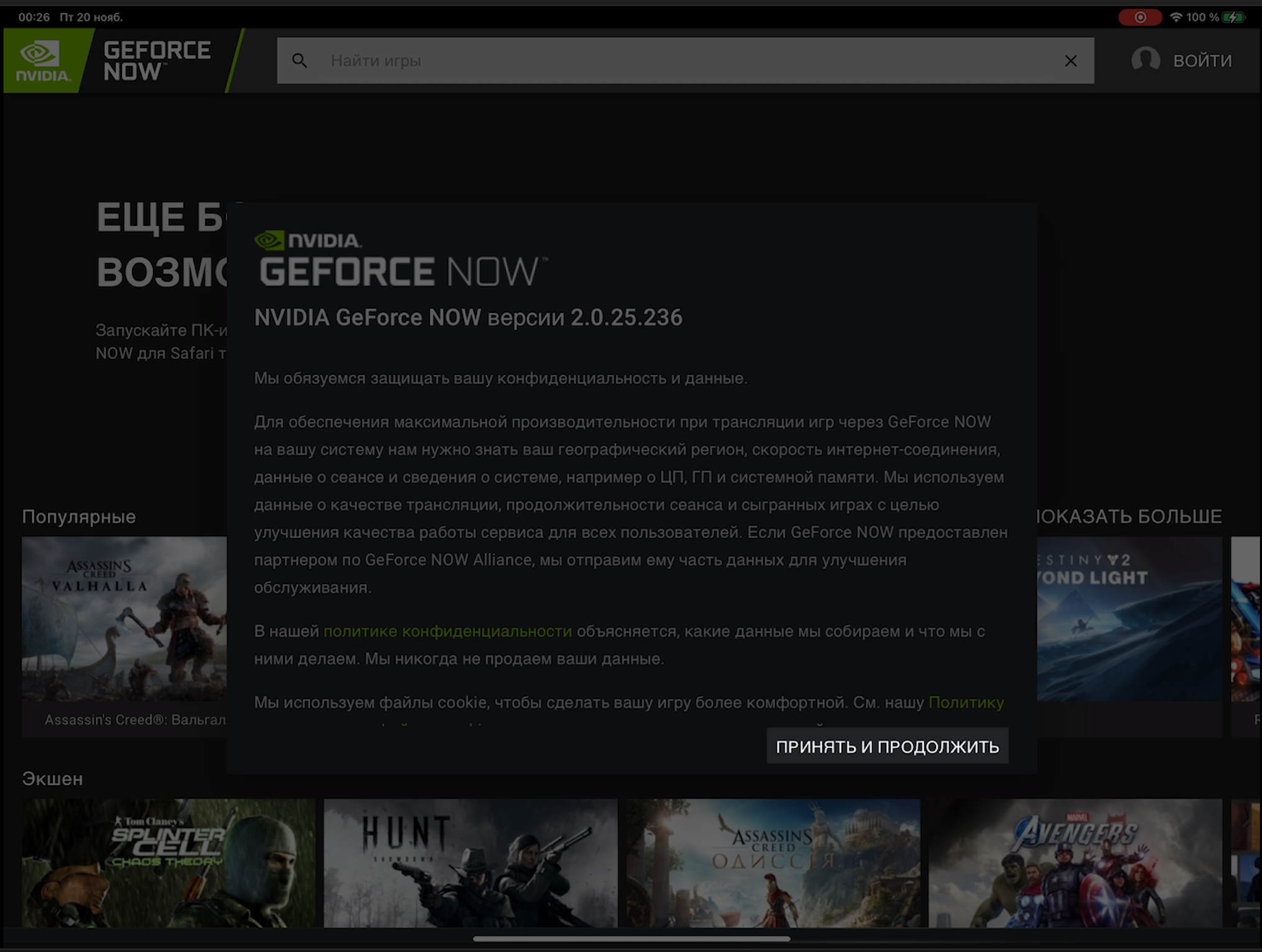The height and width of the screenshot is (952, 1262).
Task: Click the NVIDIA logo in dialog
Action: coord(308,240)
